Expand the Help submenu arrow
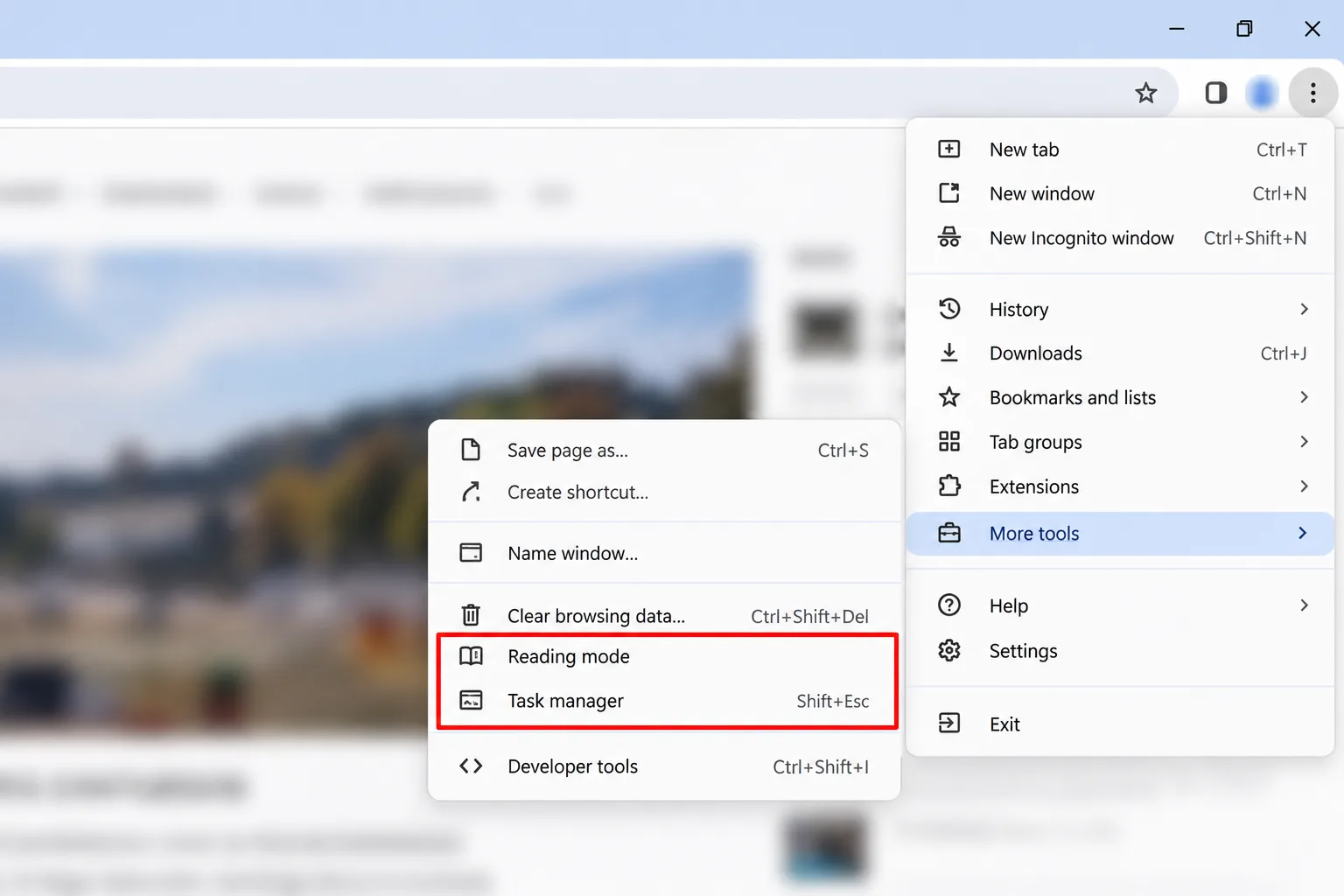 [x=1304, y=605]
